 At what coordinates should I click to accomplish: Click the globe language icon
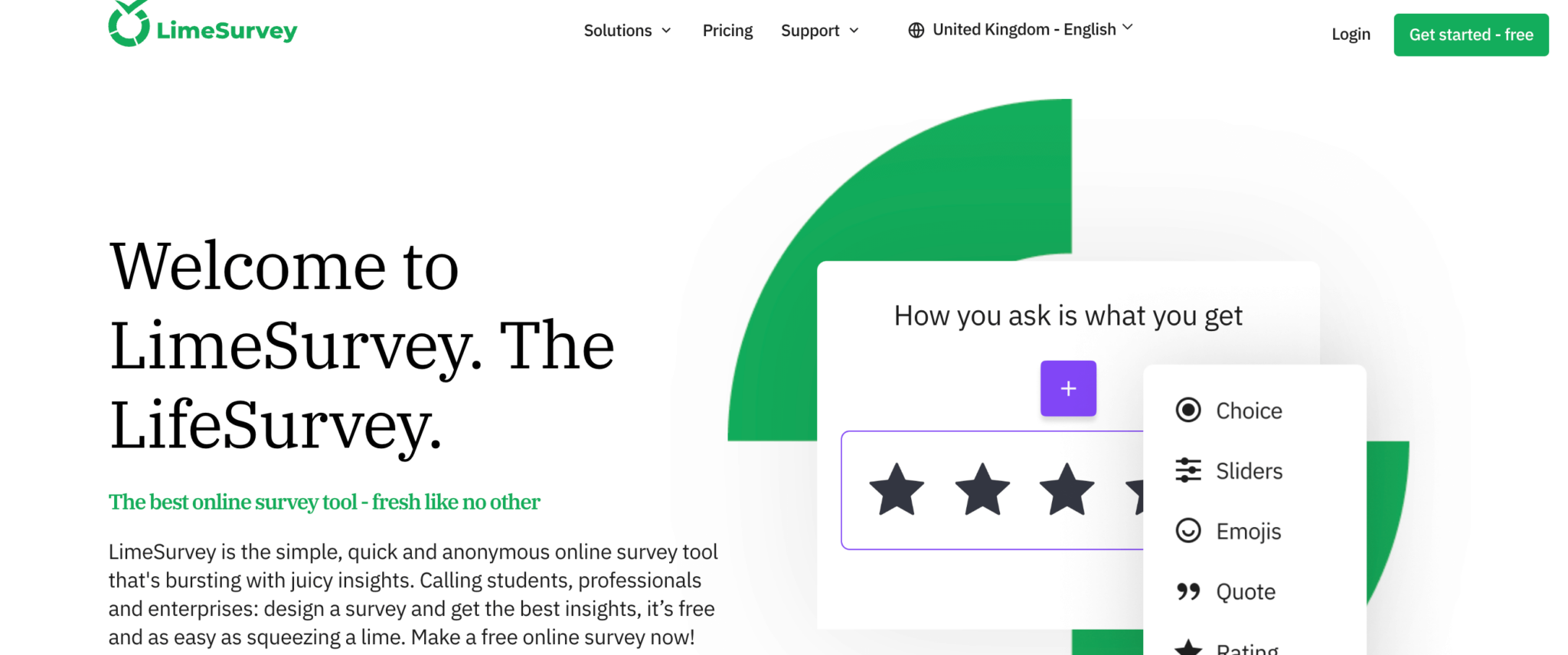pyautogui.click(x=916, y=29)
